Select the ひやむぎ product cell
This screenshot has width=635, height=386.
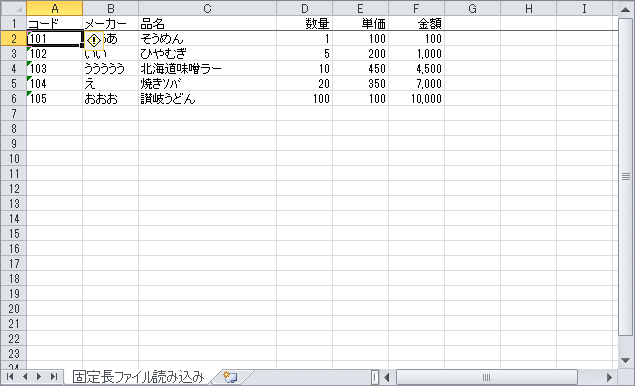(207, 53)
